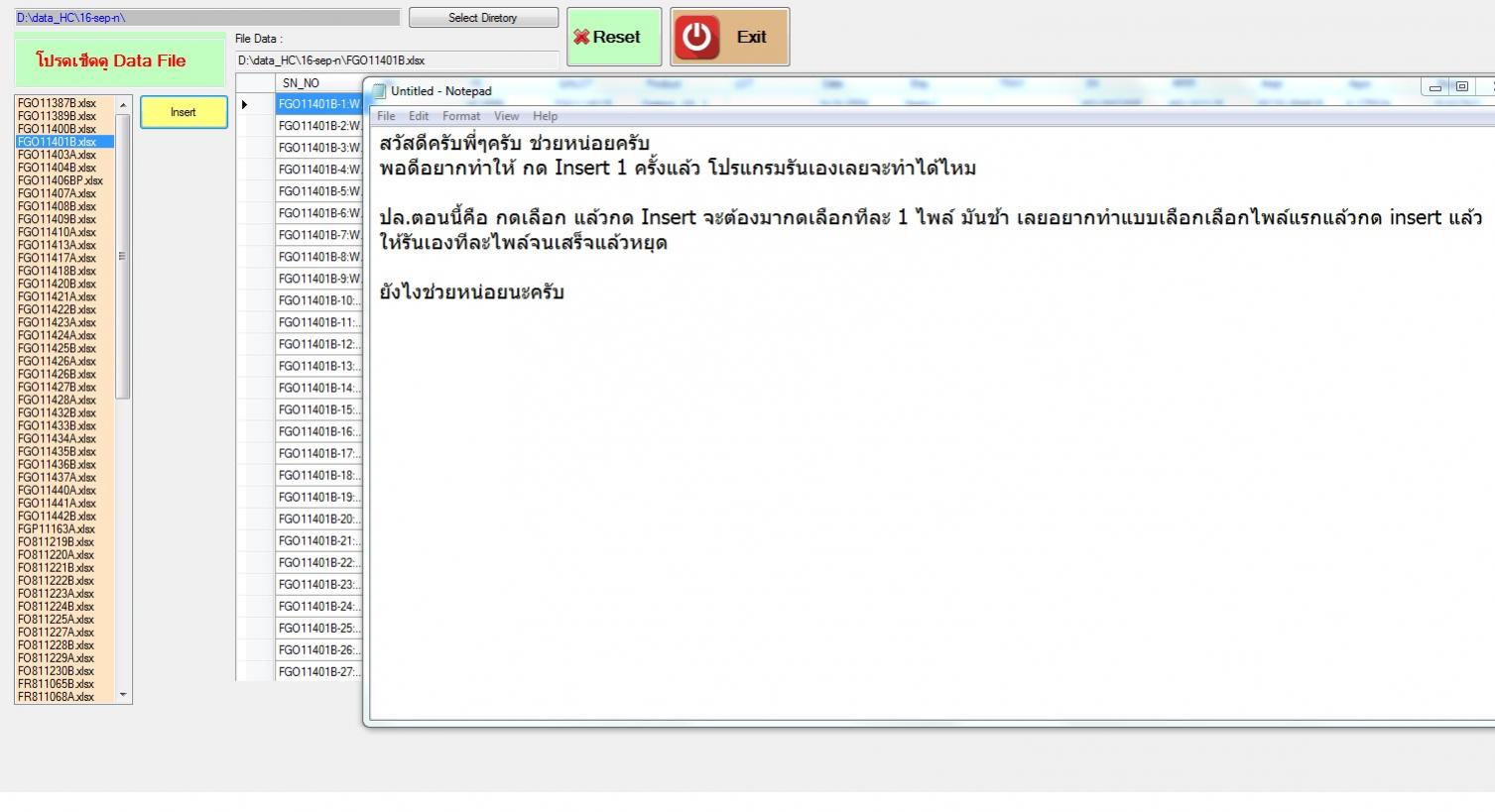1495x812 pixels.
Task: Open the Notepad View menu
Action: [506, 116]
